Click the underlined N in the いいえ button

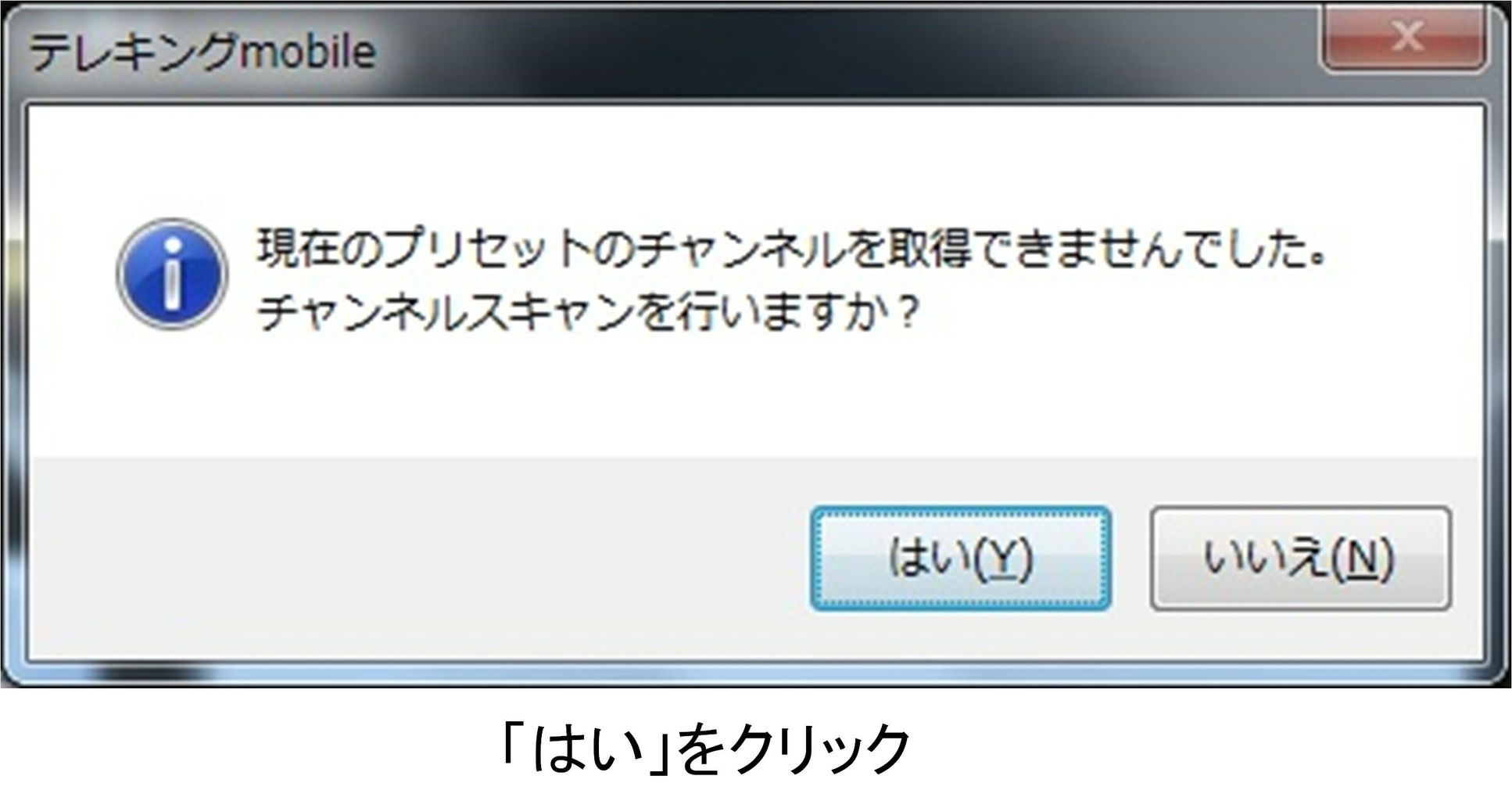[1362, 559]
